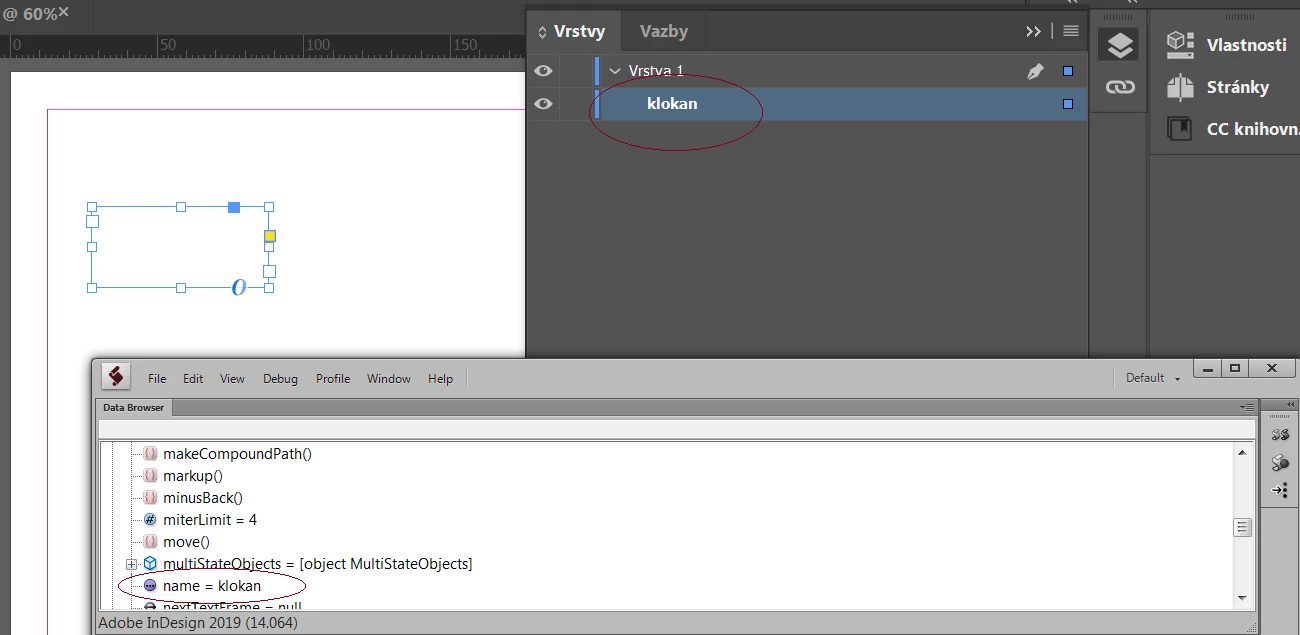Open the CC knihovny panel icon
The height and width of the screenshot is (635, 1300).
click(1181, 129)
